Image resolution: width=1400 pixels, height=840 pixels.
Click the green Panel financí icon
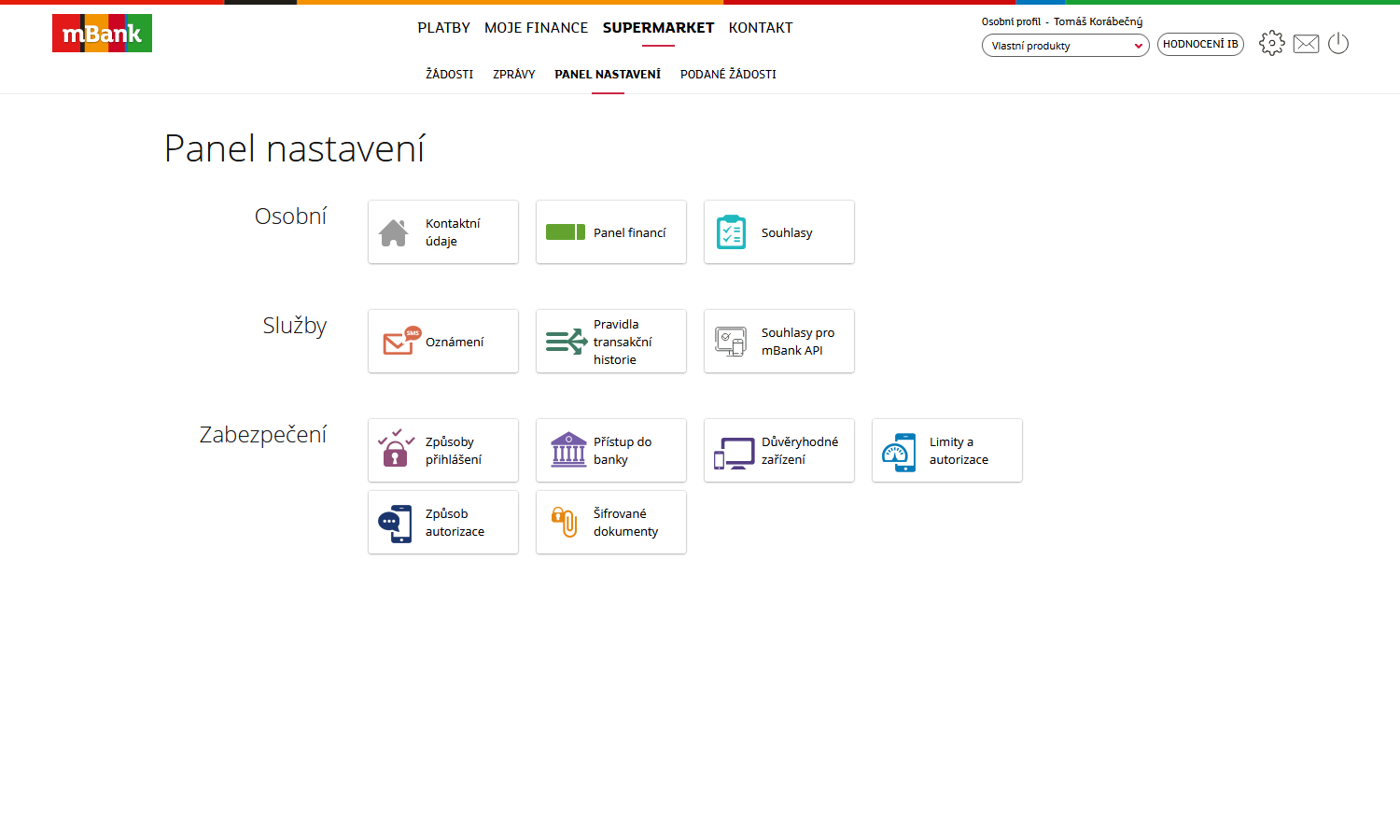tap(566, 232)
